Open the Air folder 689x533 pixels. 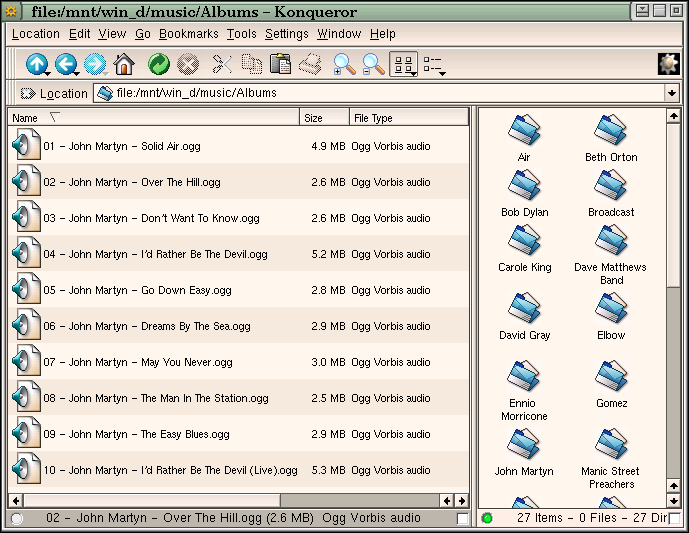524,138
